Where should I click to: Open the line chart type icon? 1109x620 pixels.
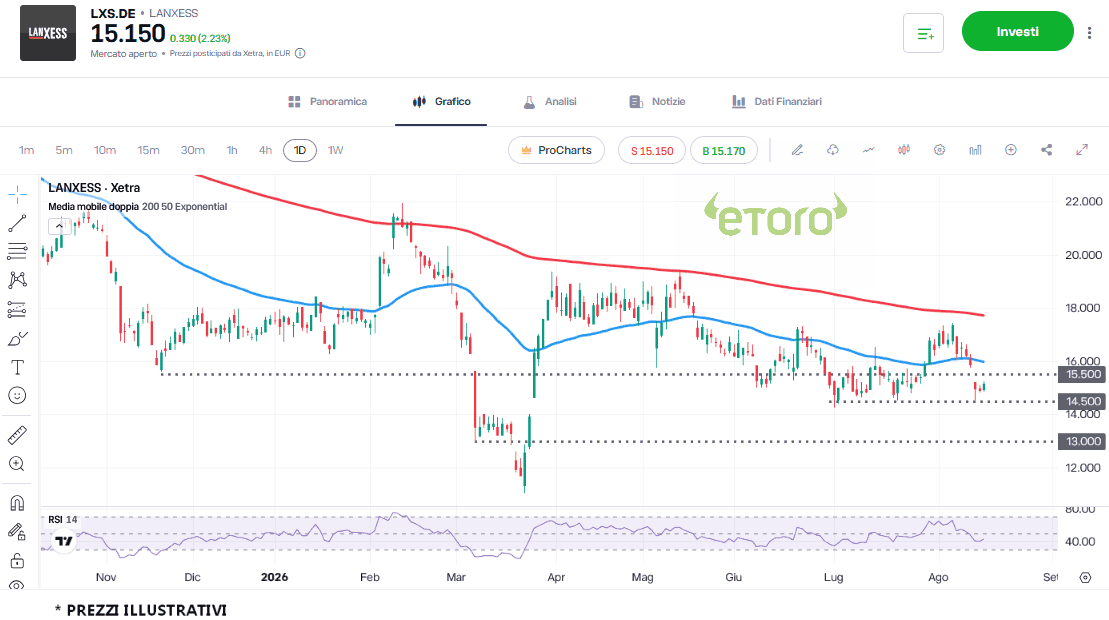[868, 150]
